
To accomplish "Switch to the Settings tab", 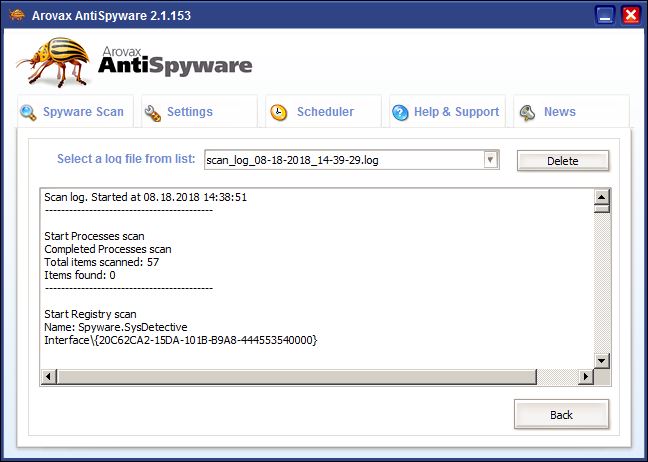I will coord(200,112).
